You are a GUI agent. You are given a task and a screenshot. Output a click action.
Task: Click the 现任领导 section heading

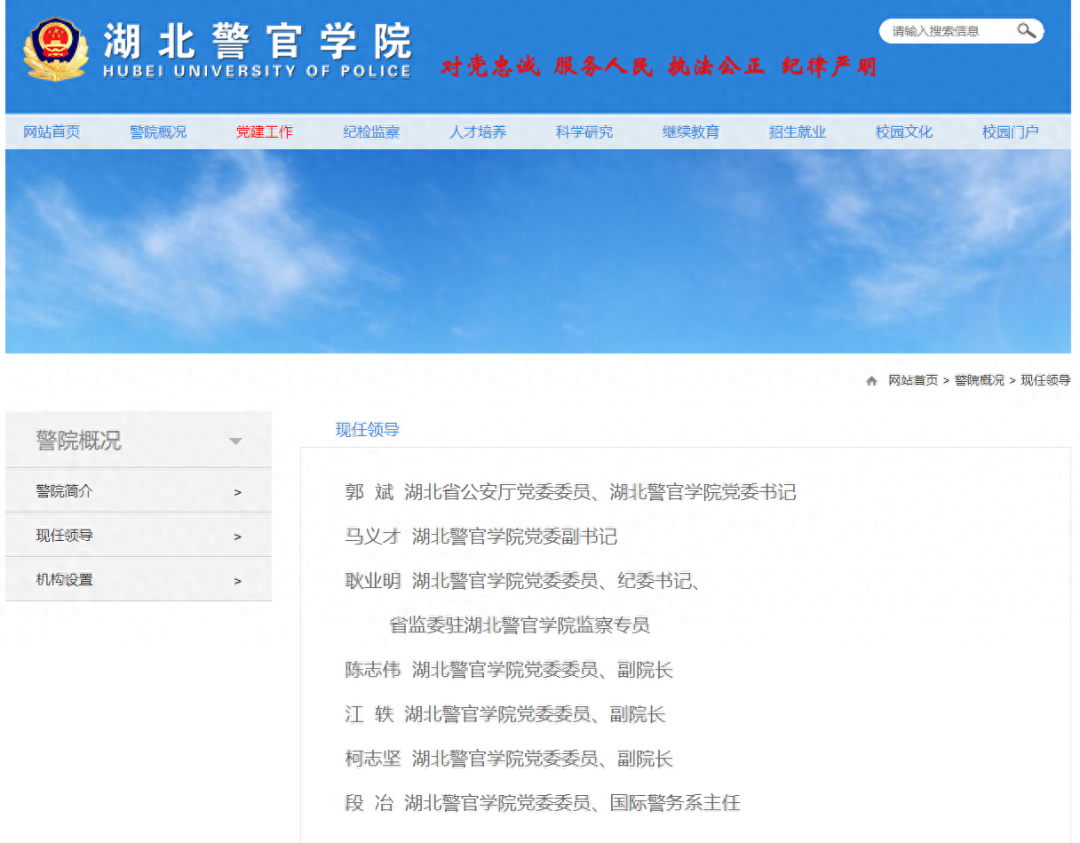367,430
